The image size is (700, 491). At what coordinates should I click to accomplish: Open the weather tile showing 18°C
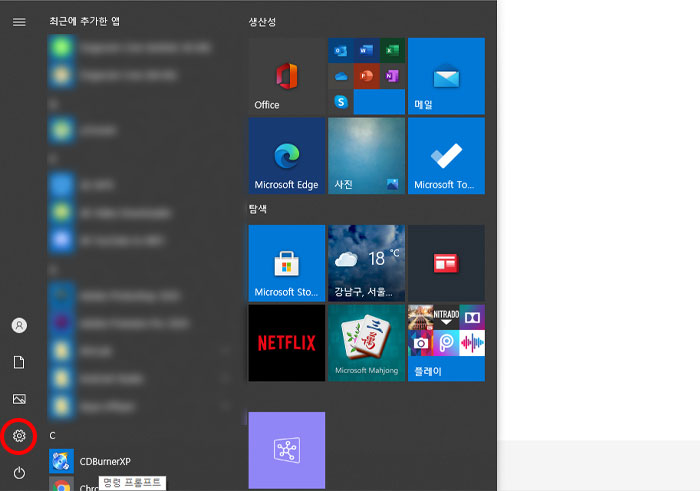[366, 263]
